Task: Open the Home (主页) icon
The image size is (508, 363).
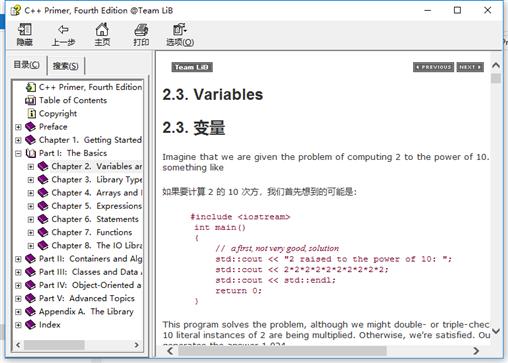Action: coord(102,29)
